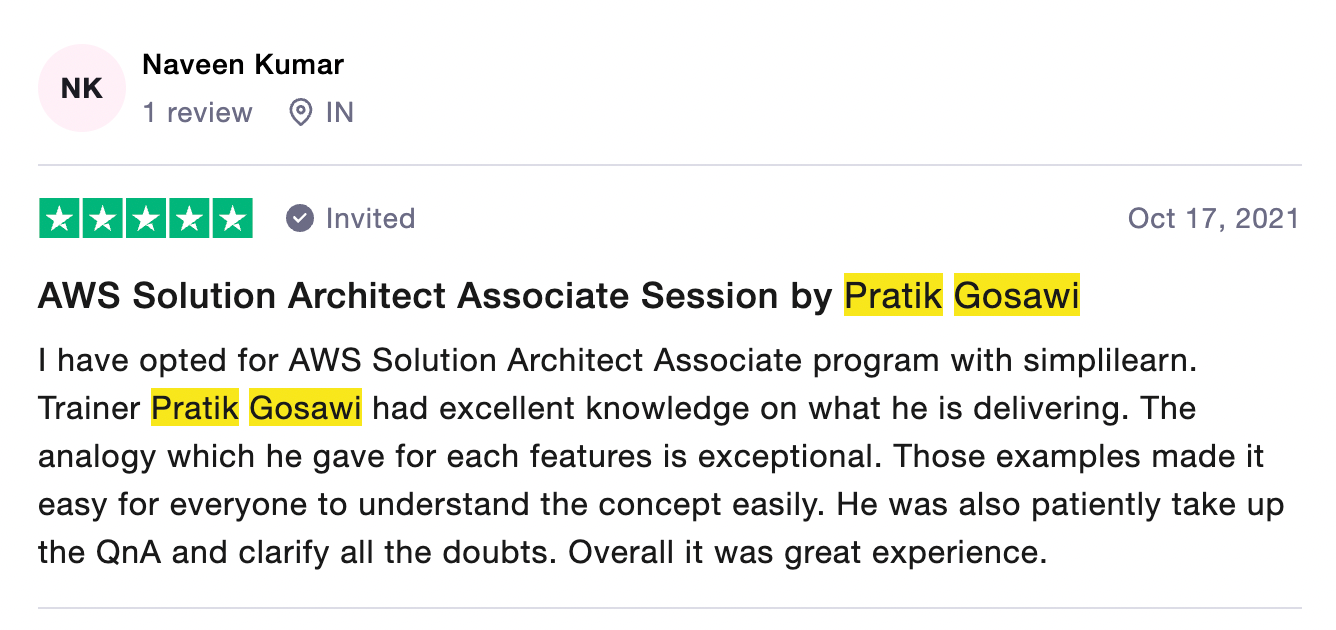
Task: Click the Oct 17, 2021 review date
Action: tap(1213, 219)
